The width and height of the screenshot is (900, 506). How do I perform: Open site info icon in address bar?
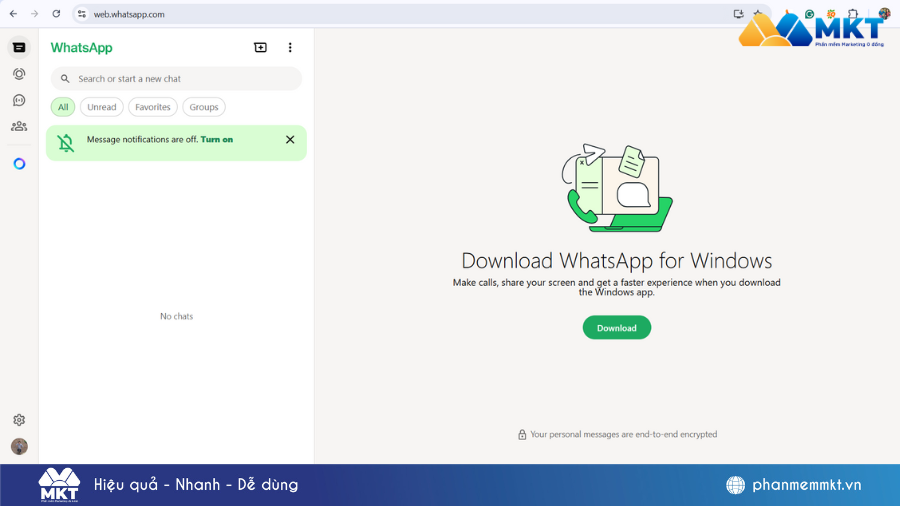click(82, 14)
